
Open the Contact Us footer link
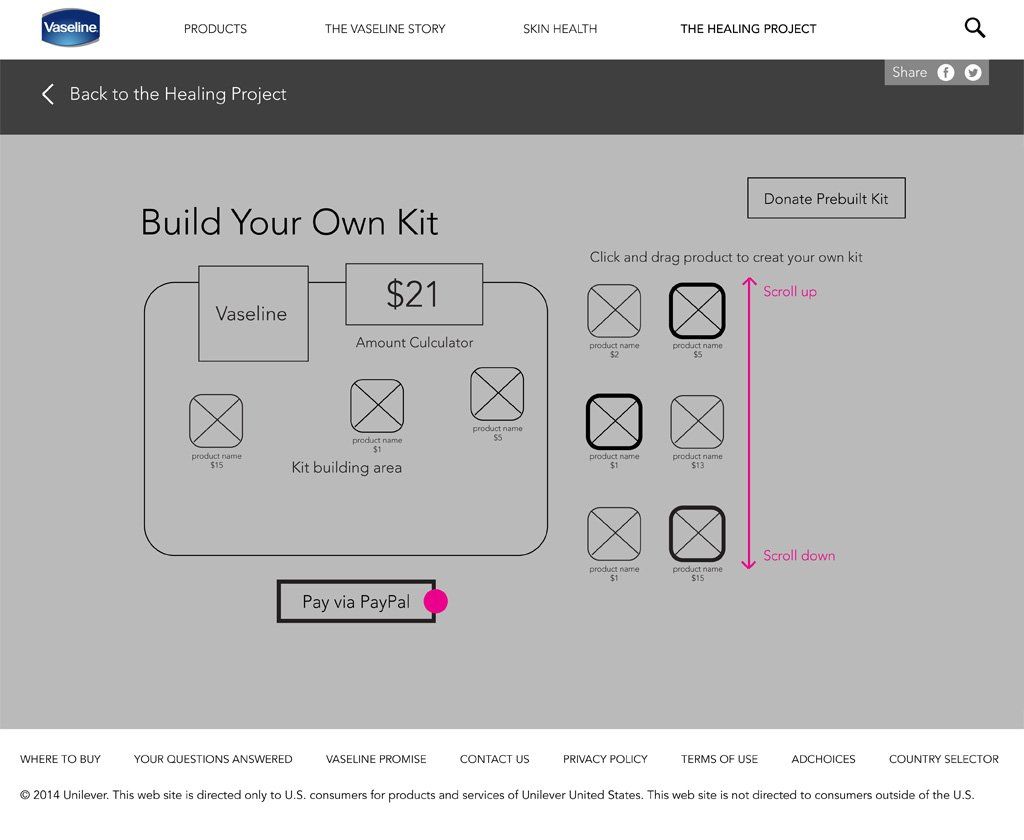tap(494, 759)
